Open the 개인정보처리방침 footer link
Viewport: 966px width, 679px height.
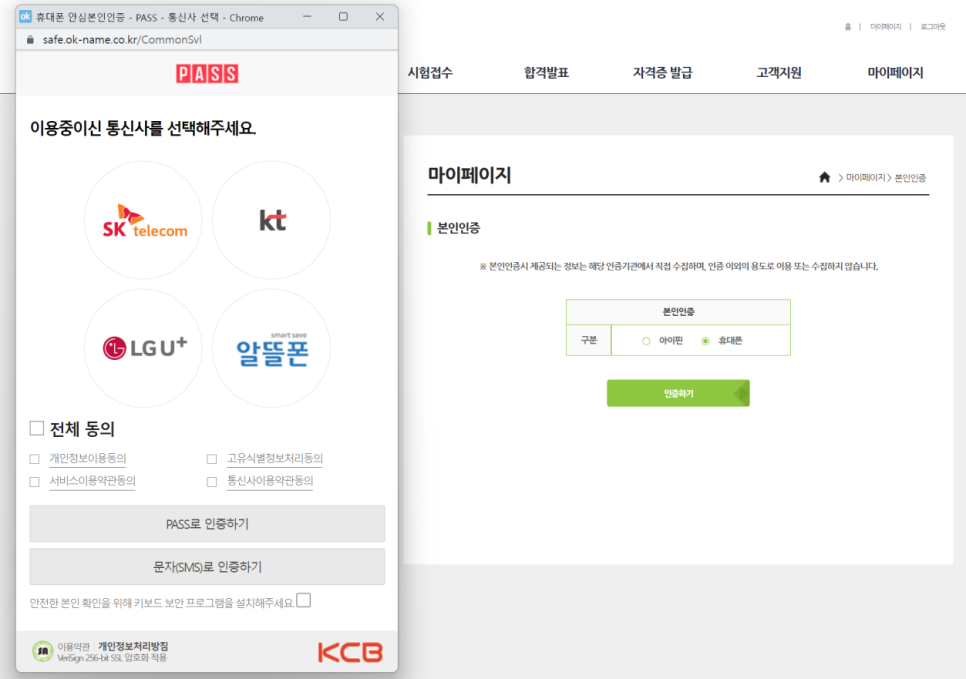coord(133,646)
